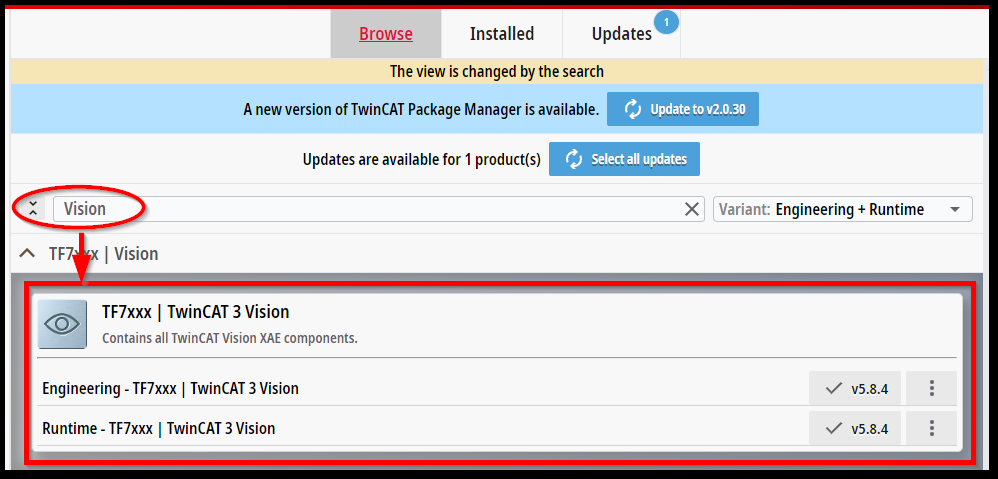The height and width of the screenshot is (479, 998).
Task: Clear the Vision search text
Action: pos(692,209)
